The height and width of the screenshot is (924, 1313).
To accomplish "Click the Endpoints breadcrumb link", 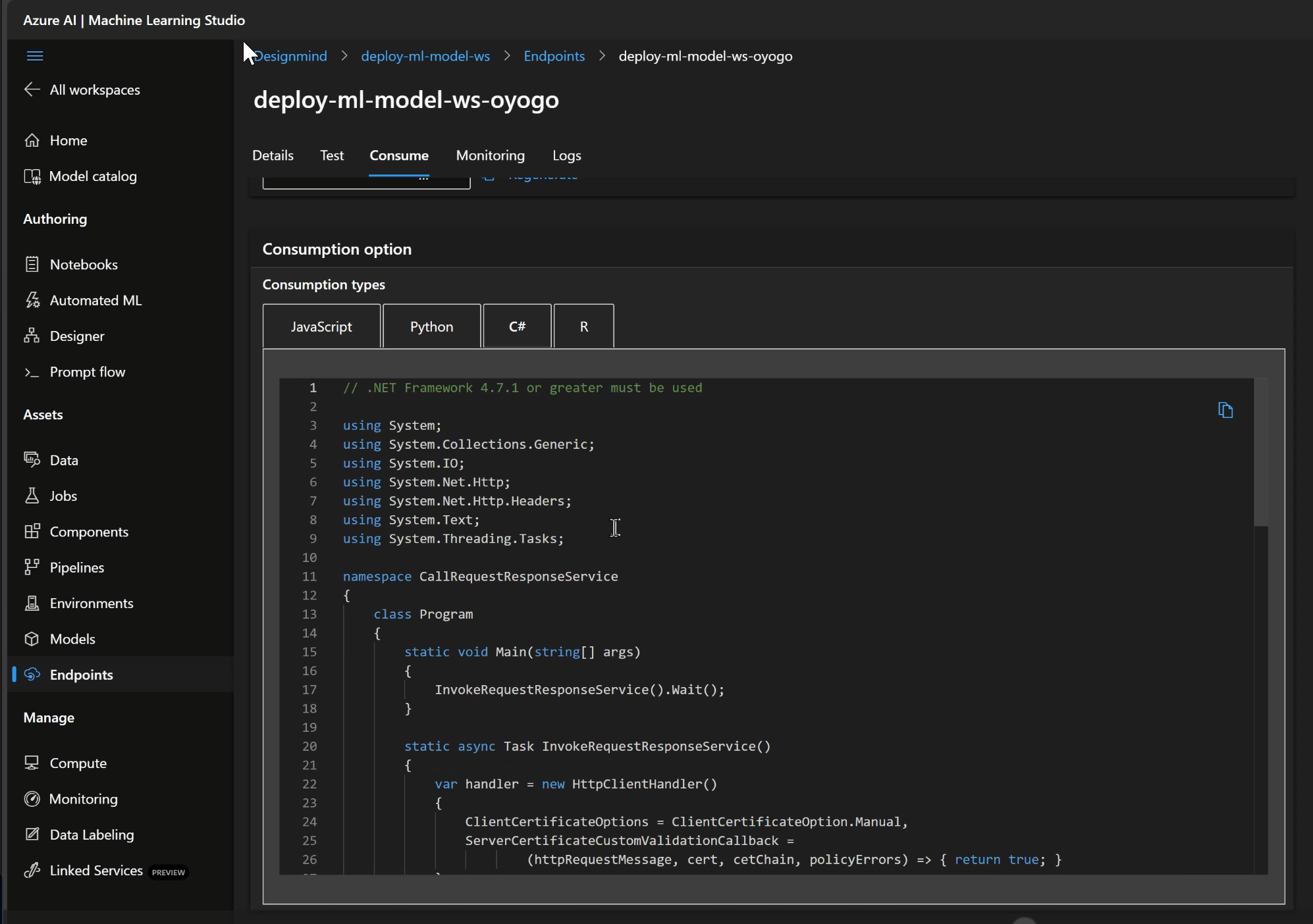I will coord(554,57).
